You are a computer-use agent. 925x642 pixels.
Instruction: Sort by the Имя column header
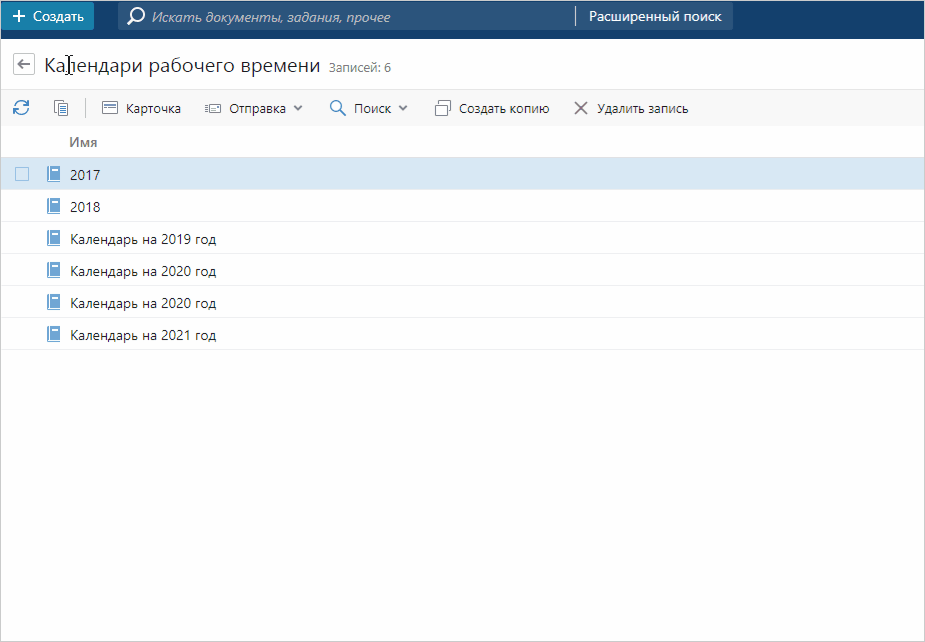click(x=83, y=142)
